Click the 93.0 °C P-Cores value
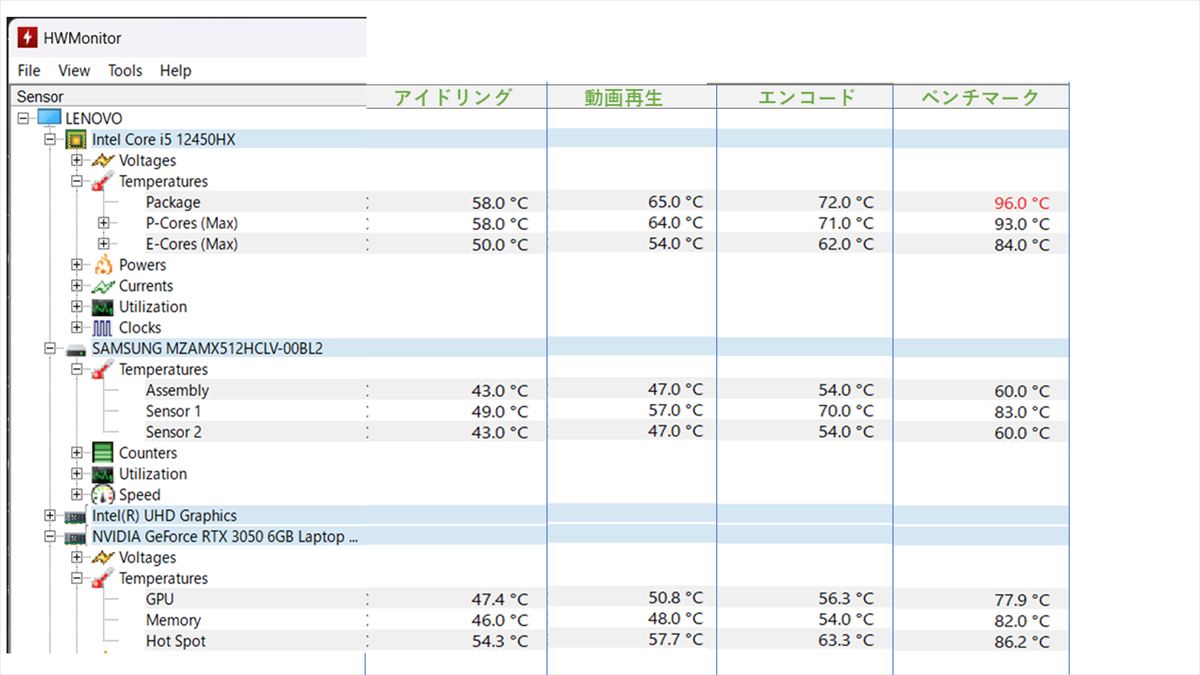Screen dimensions: 1200x675 click(1022, 224)
